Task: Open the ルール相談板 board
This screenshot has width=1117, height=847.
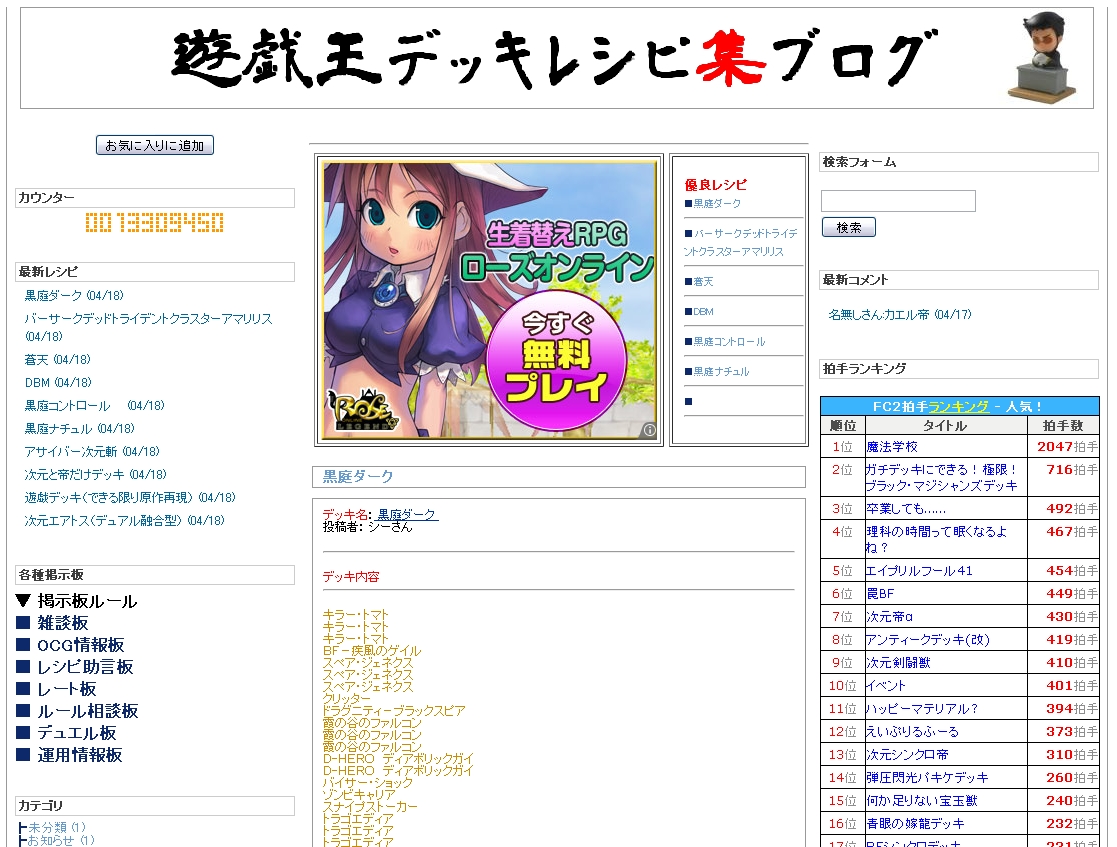Action: tap(88, 712)
